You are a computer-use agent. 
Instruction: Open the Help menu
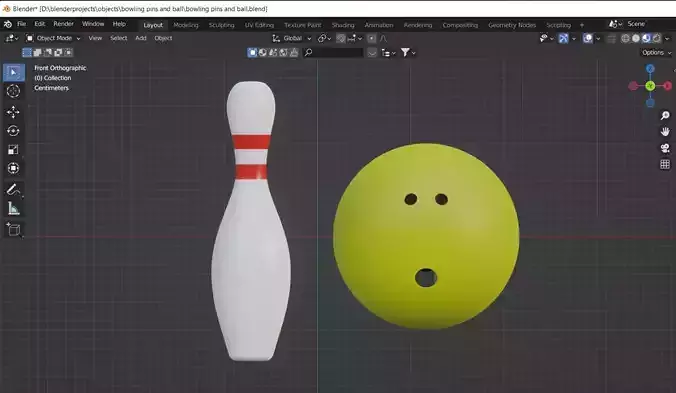(119, 24)
